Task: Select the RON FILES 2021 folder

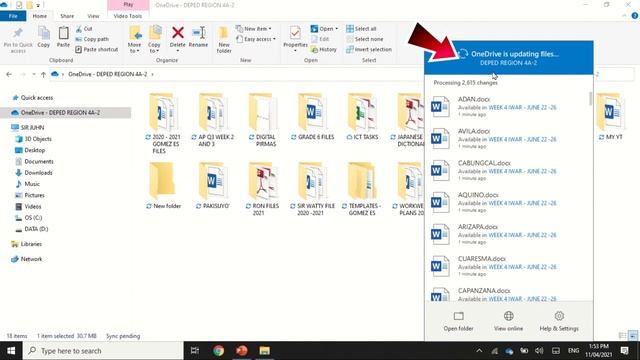Action: coord(262,189)
